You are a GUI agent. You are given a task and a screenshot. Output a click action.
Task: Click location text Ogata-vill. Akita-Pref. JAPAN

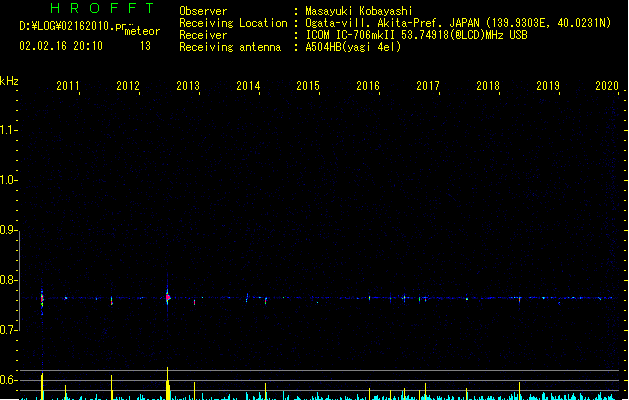pos(392,23)
